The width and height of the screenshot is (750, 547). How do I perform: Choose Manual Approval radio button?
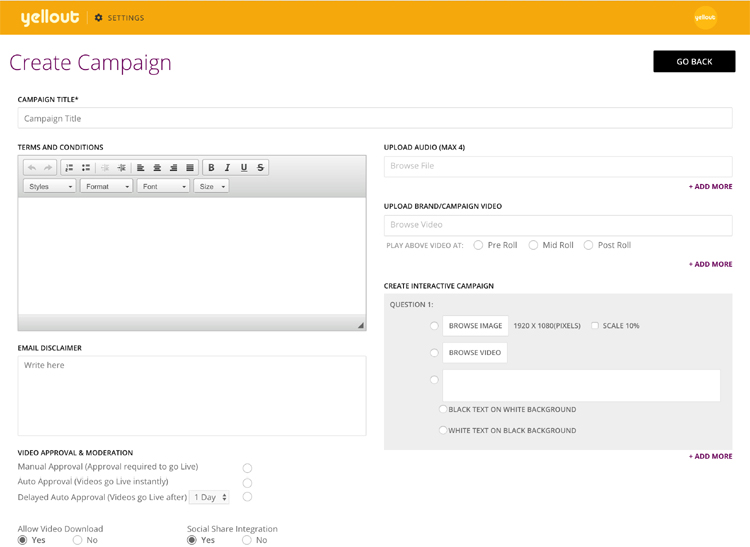[247, 468]
